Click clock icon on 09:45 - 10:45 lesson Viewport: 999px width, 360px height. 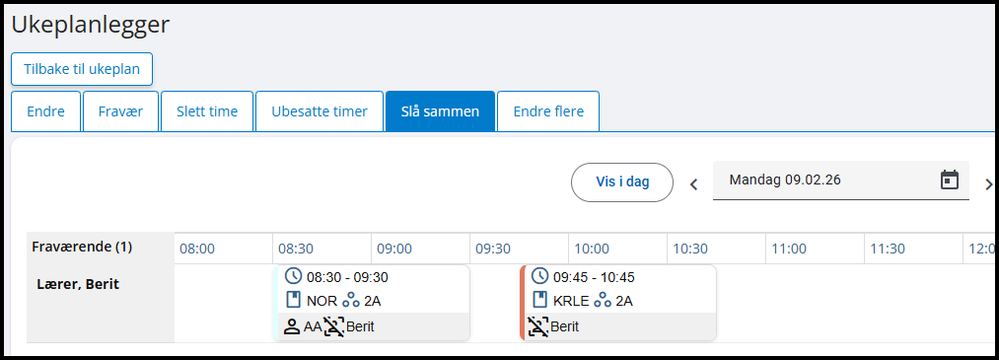(x=540, y=277)
